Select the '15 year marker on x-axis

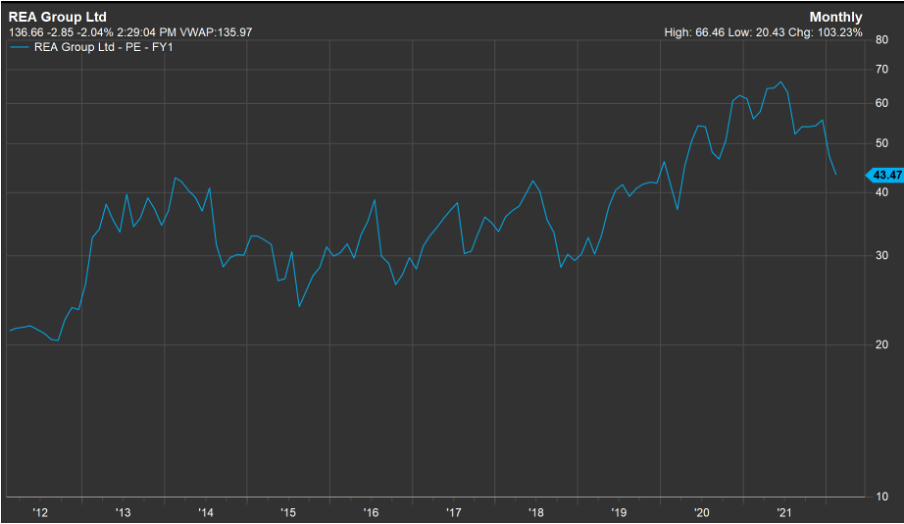point(287,512)
